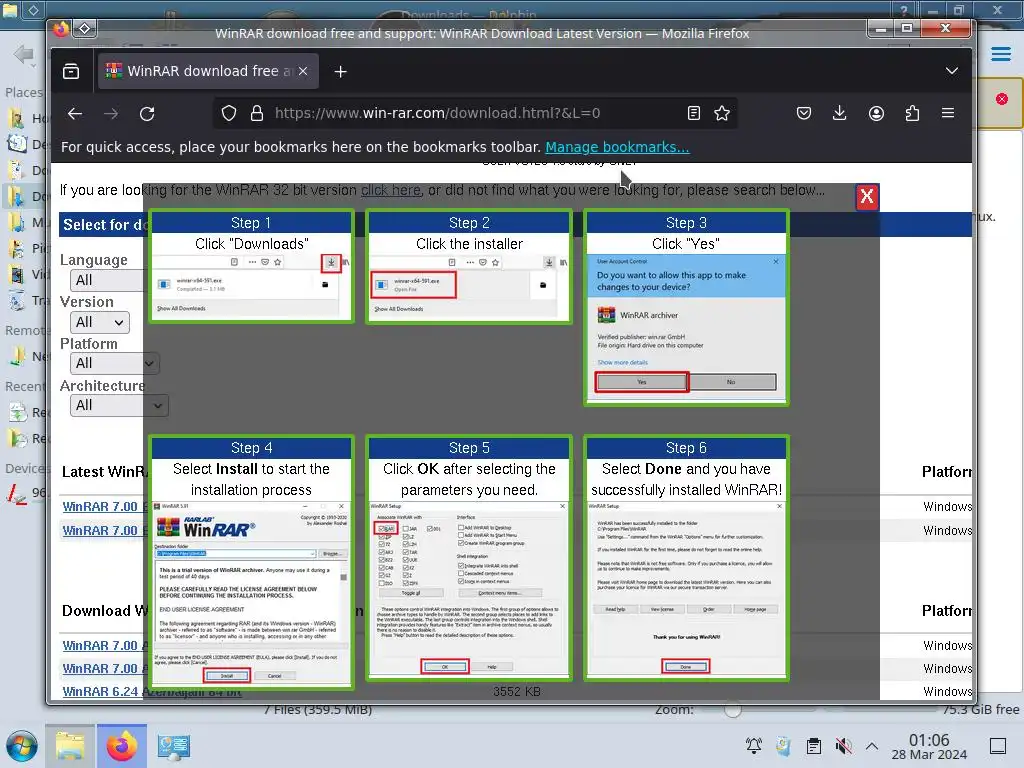The height and width of the screenshot is (768, 1024).
Task: Open Firefox application hamburger menu
Action: [948, 113]
